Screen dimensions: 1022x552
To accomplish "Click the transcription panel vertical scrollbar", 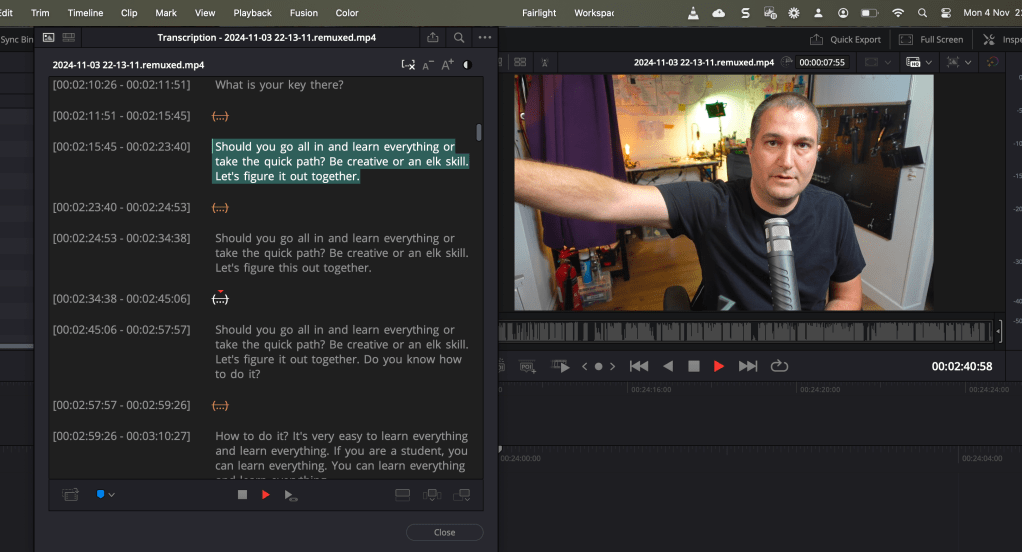I will (x=479, y=132).
